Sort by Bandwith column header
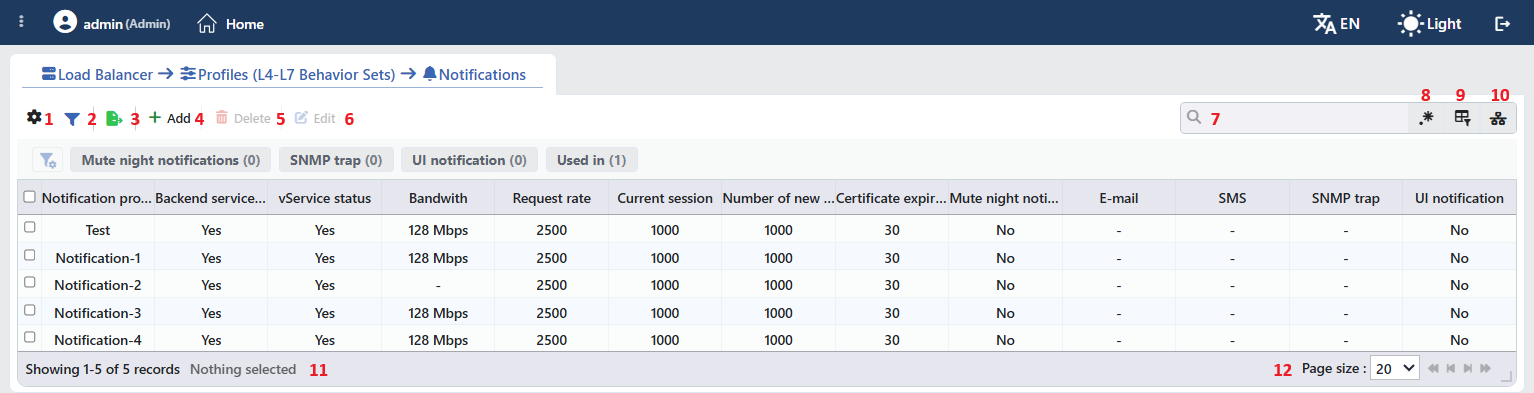Image resolution: width=1534 pixels, height=393 pixels. tap(438, 198)
